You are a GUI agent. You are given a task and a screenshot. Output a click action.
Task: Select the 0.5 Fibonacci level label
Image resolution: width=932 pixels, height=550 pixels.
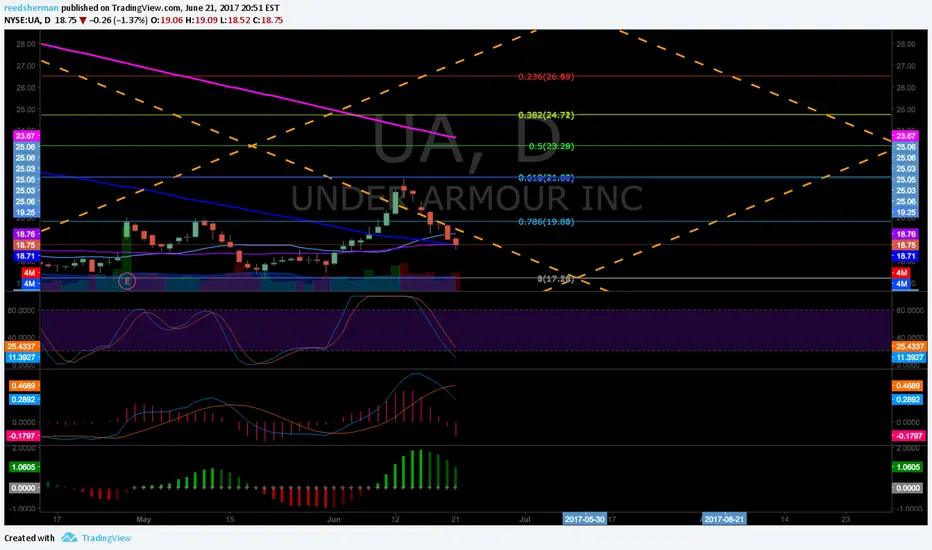click(x=551, y=146)
